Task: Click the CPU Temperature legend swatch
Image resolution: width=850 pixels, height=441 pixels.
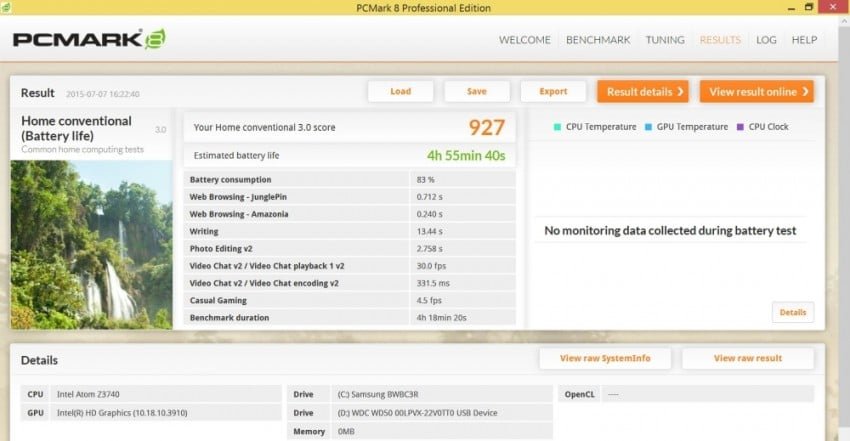Action: tap(557, 127)
